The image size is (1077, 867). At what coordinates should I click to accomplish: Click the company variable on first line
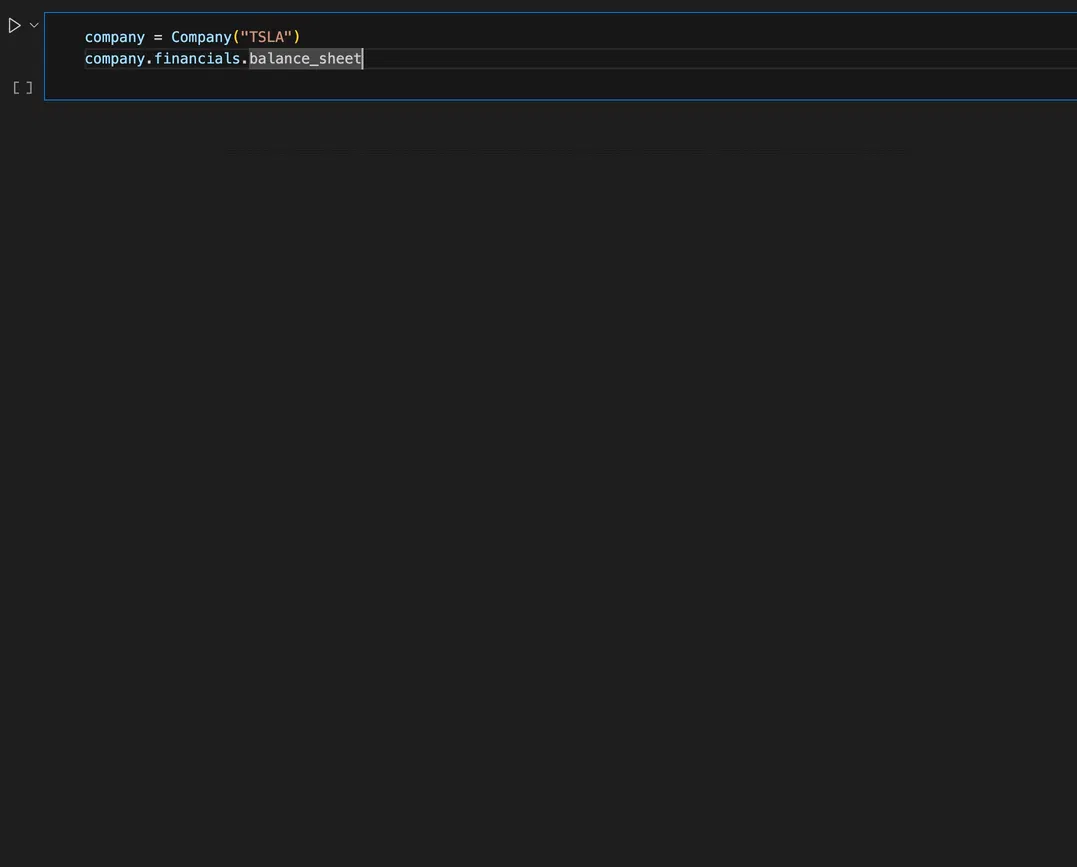pos(115,38)
